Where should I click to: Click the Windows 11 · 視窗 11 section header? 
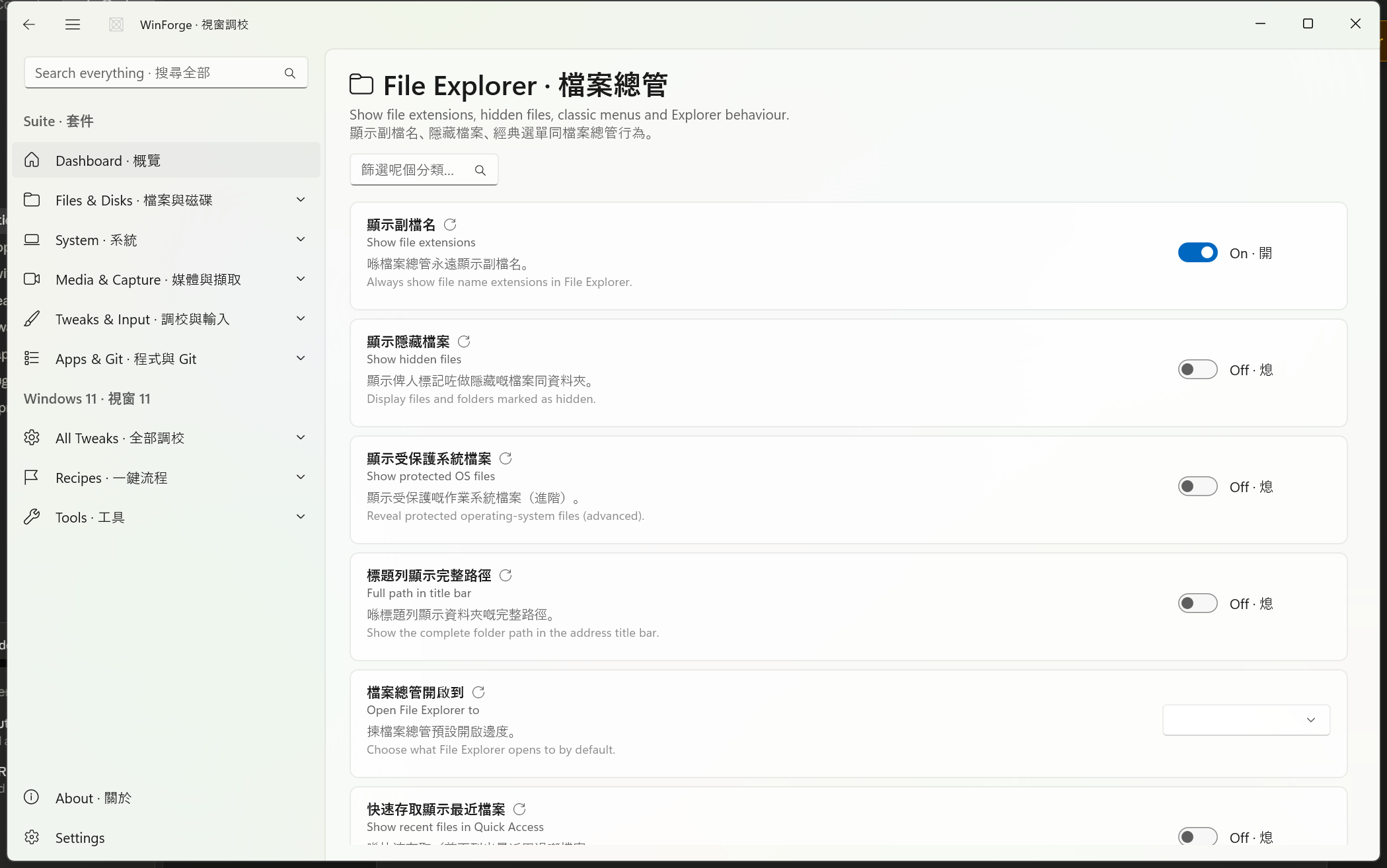(x=87, y=398)
